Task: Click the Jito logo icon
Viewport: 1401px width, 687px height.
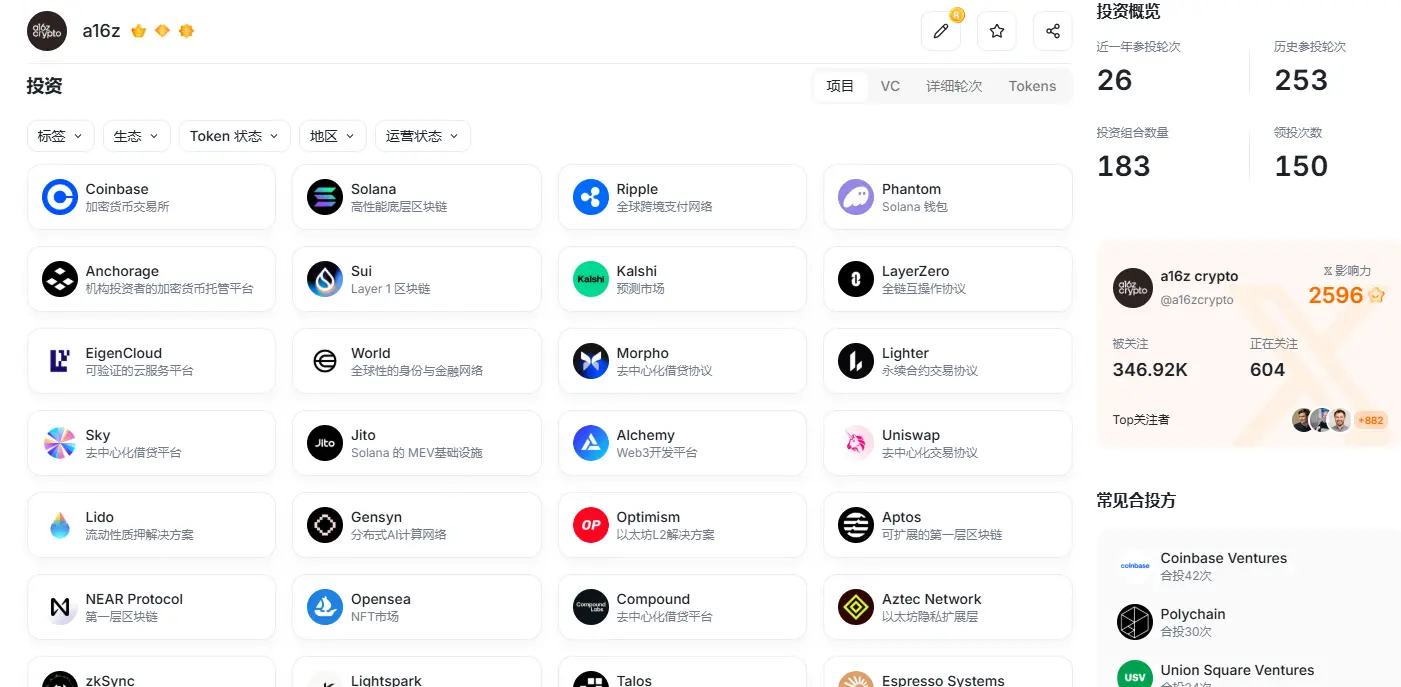Action: point(325,443)
